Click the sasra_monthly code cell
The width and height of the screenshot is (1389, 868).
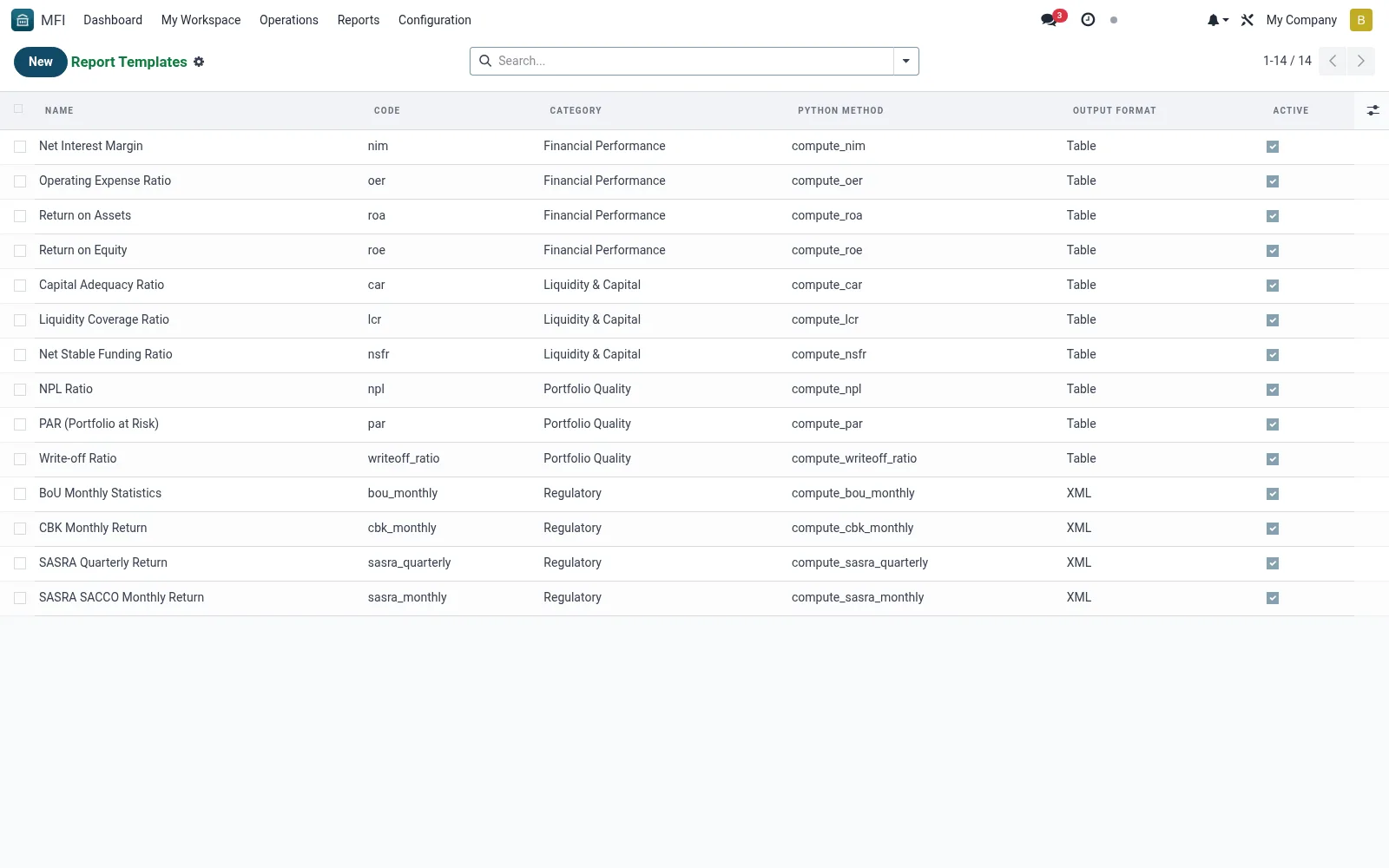point(407,597)
